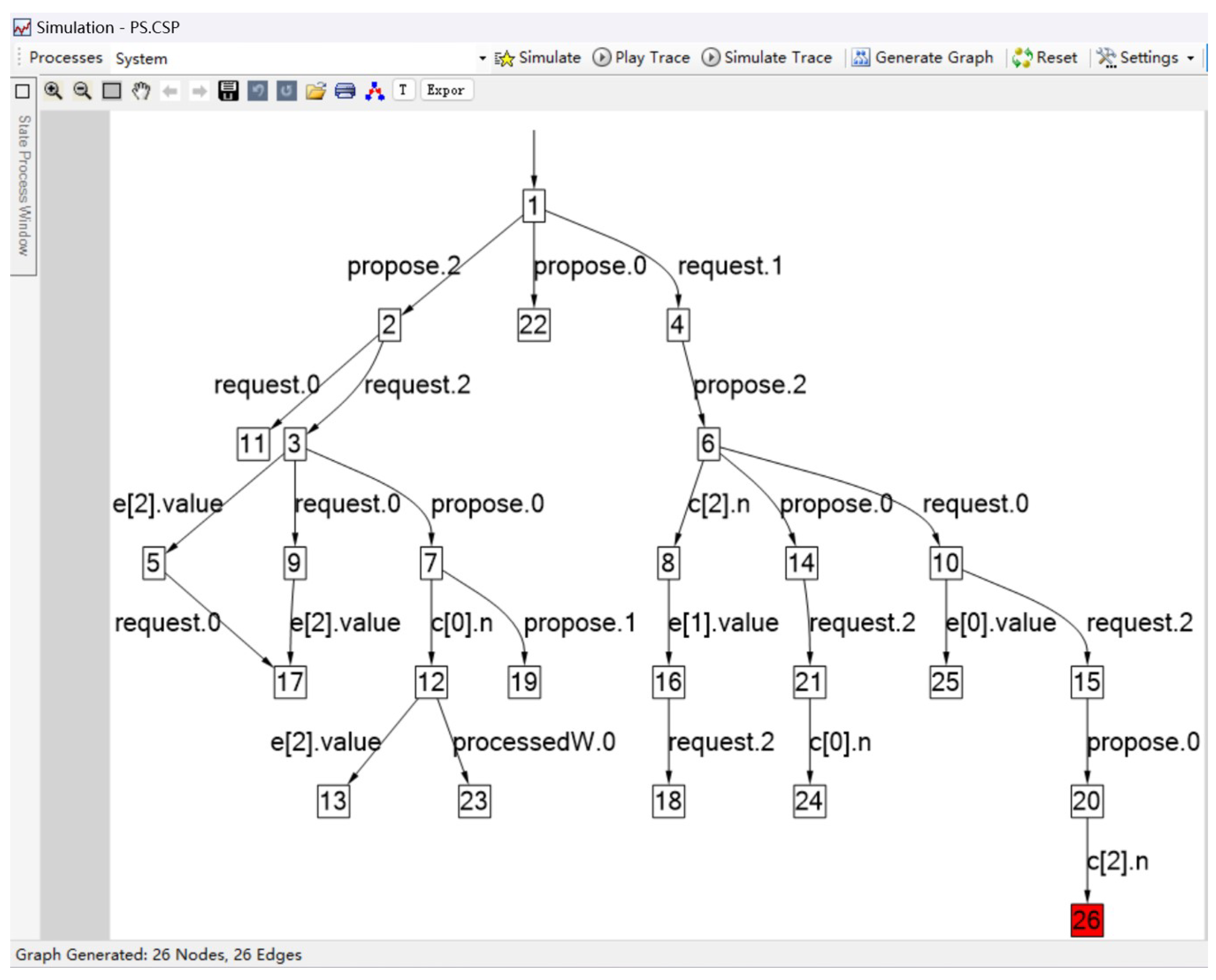The width and height of the screenshot is (1216, 980).
Task: Toggle the square checkbox above State Process Window
Action: click(x=22, y=92)
